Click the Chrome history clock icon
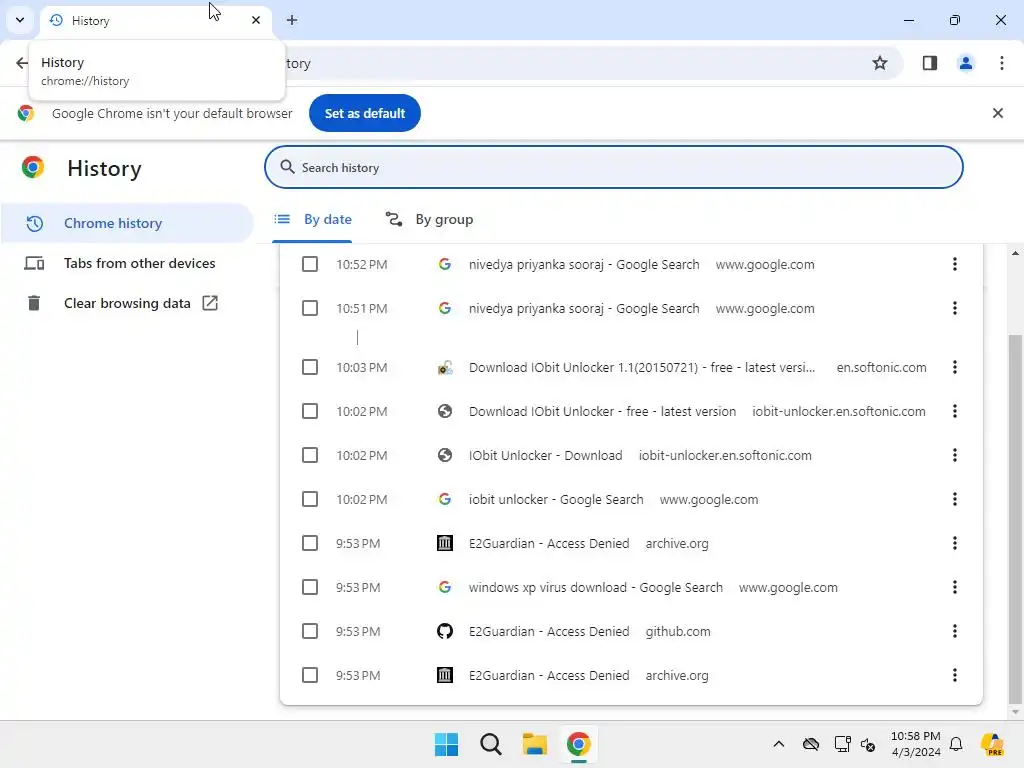Viewport: 1024px width, 768px height. click(34, 223)
